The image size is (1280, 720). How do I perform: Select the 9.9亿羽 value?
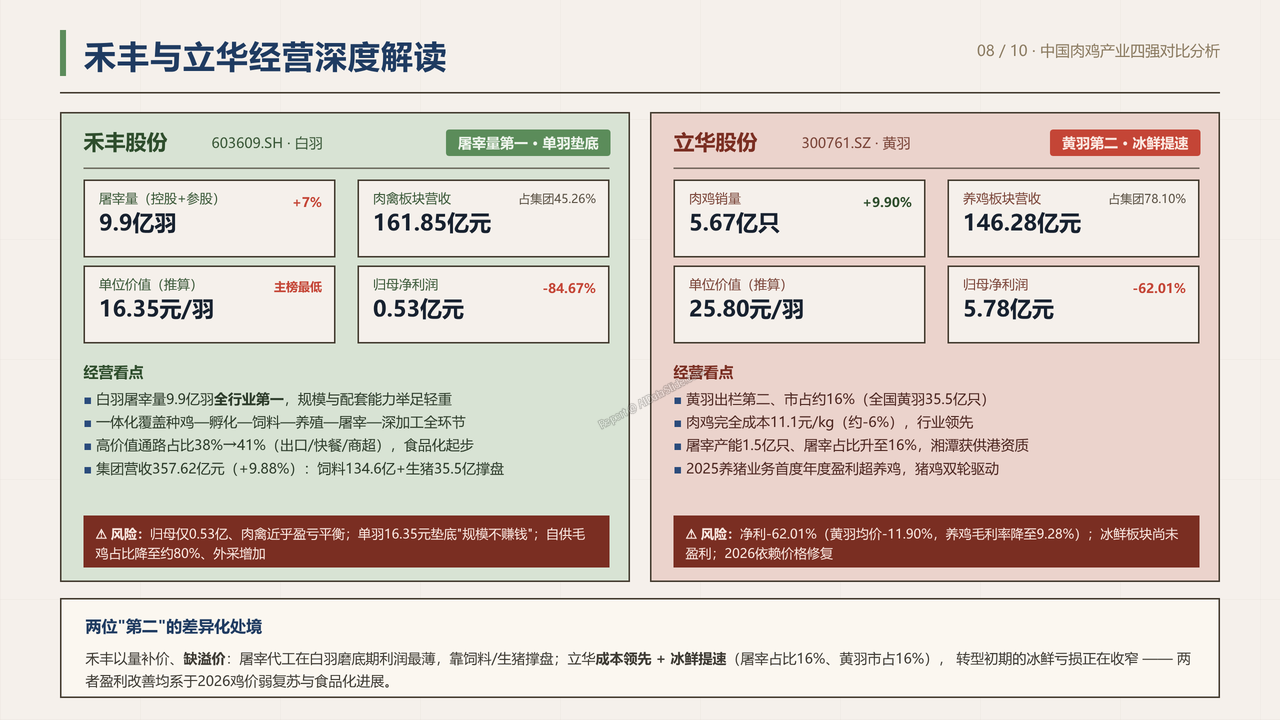137,223
